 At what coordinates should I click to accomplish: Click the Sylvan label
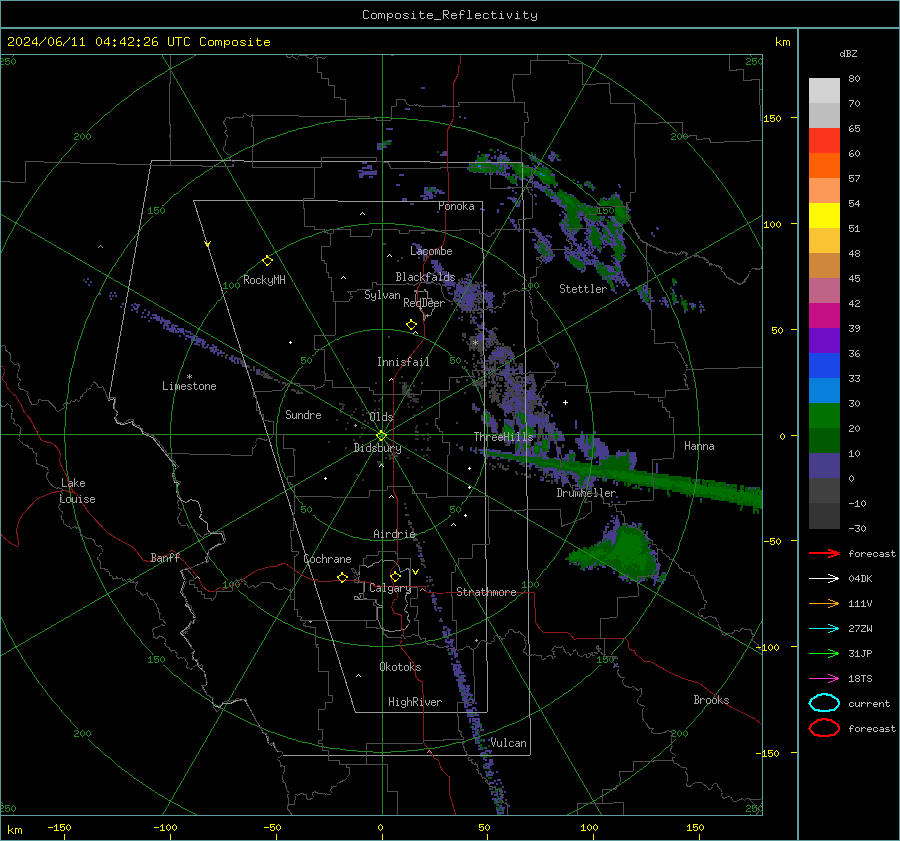tap(382, 295)
